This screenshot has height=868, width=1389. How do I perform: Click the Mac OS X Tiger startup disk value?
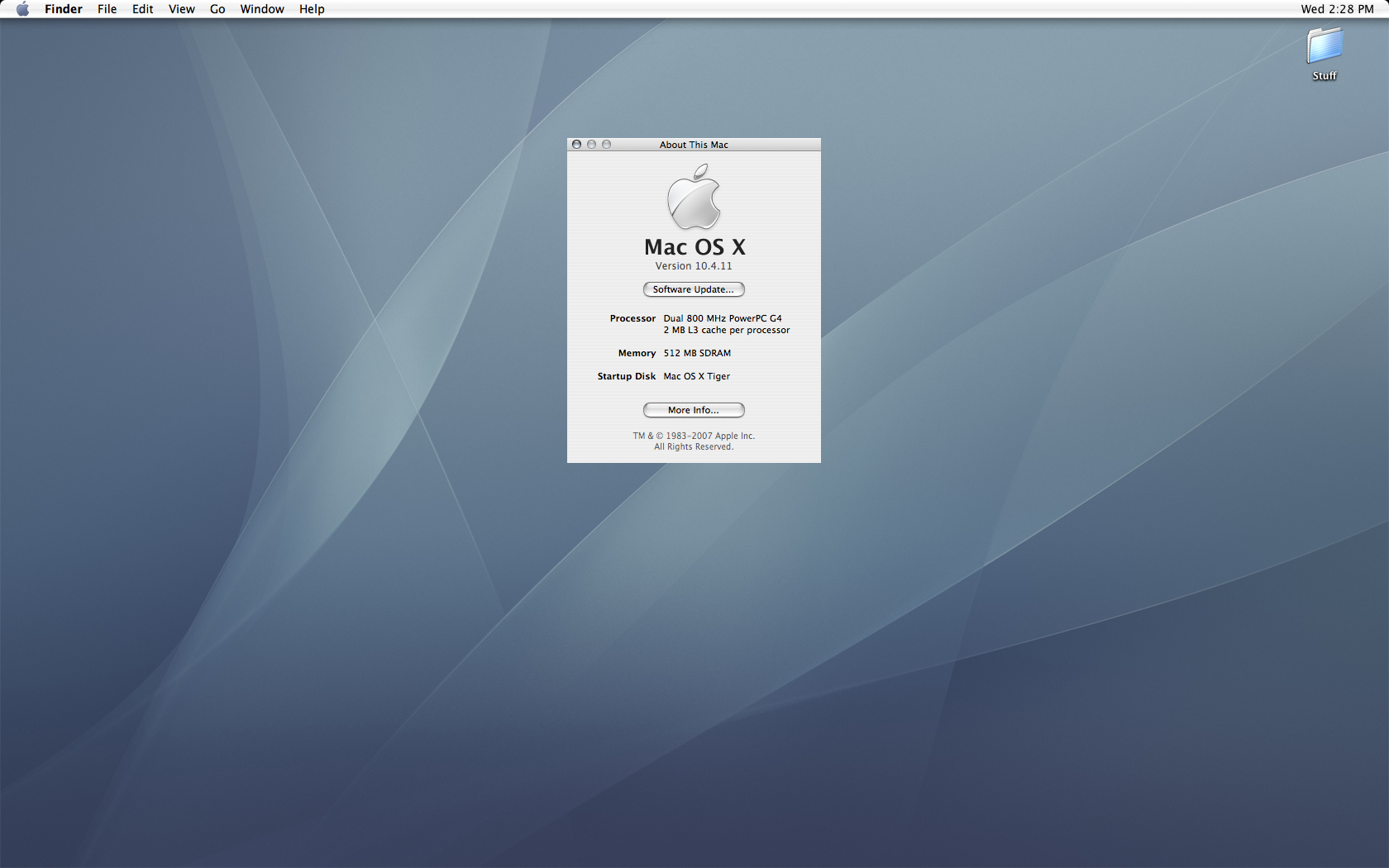(x=697, y=376)
